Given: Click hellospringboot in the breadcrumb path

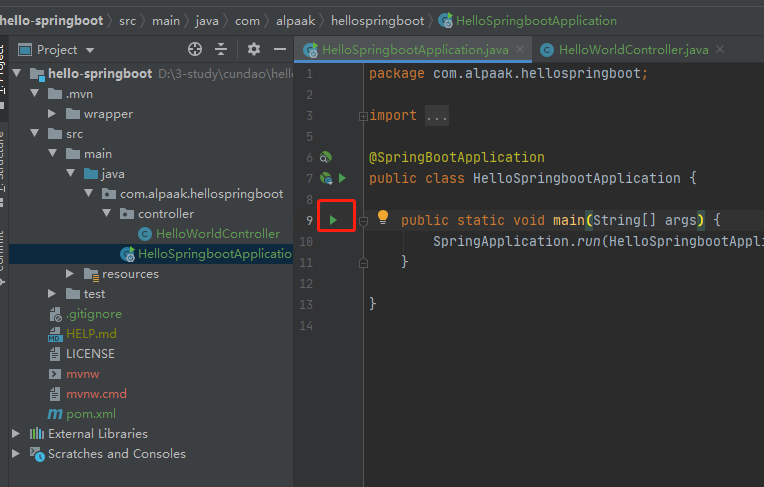Looking at the screenshot, I should (x=378, y=21).
